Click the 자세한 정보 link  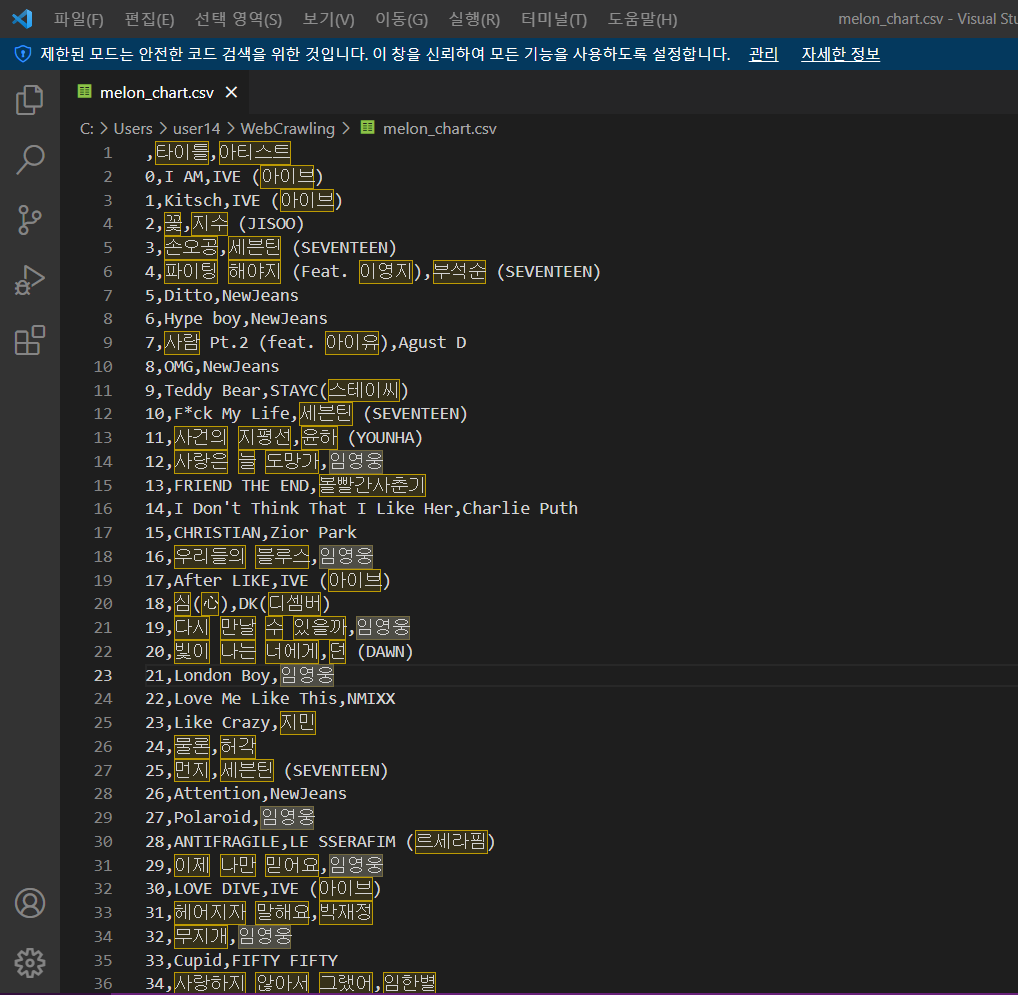click(x=840, y=54)
